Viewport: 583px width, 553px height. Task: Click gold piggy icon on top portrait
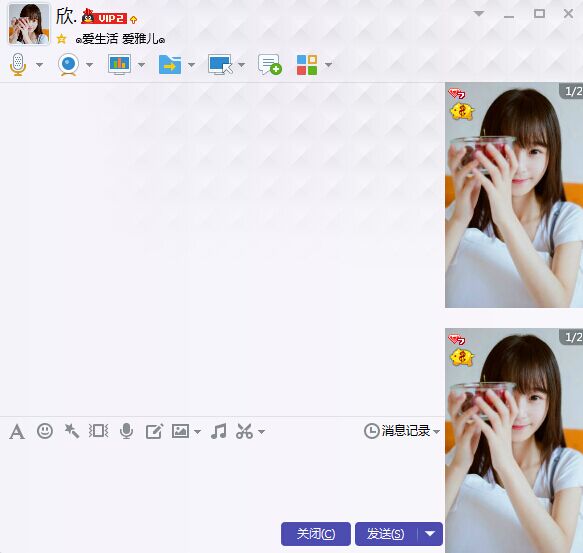pos(462,112)
